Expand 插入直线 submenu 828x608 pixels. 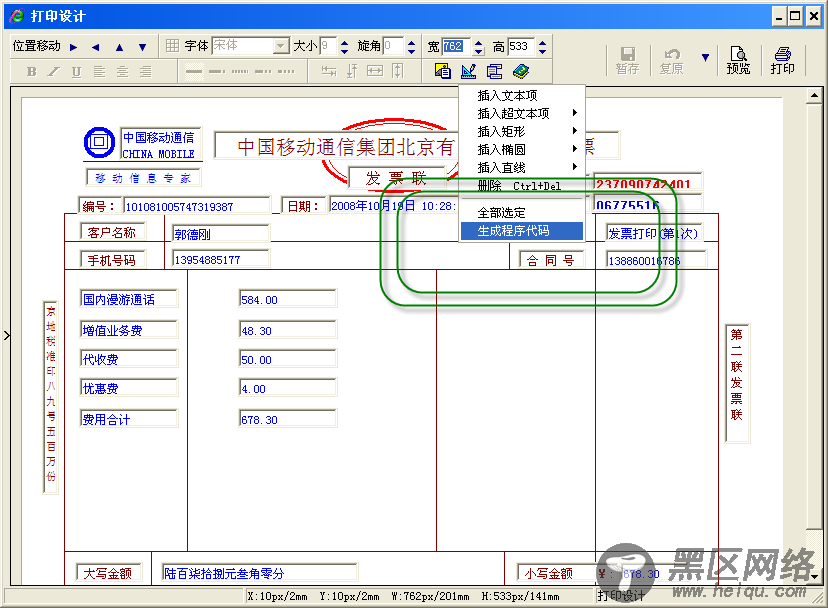(x=522, y=167)
